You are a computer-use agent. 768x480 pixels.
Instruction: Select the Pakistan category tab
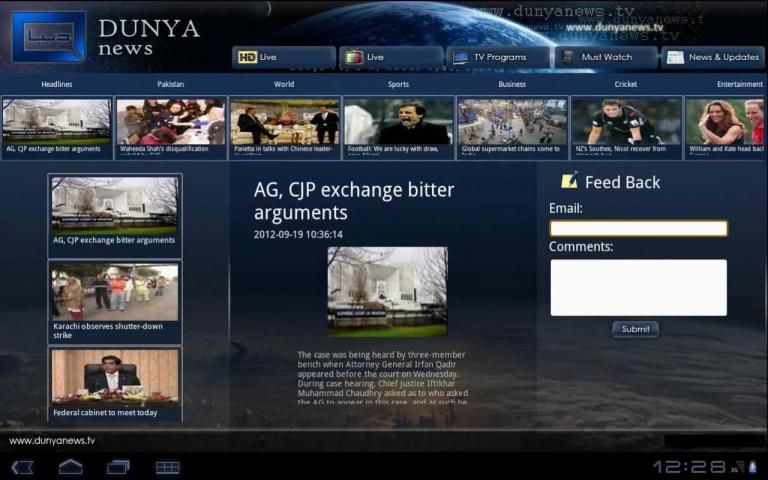tap(171, 85)
